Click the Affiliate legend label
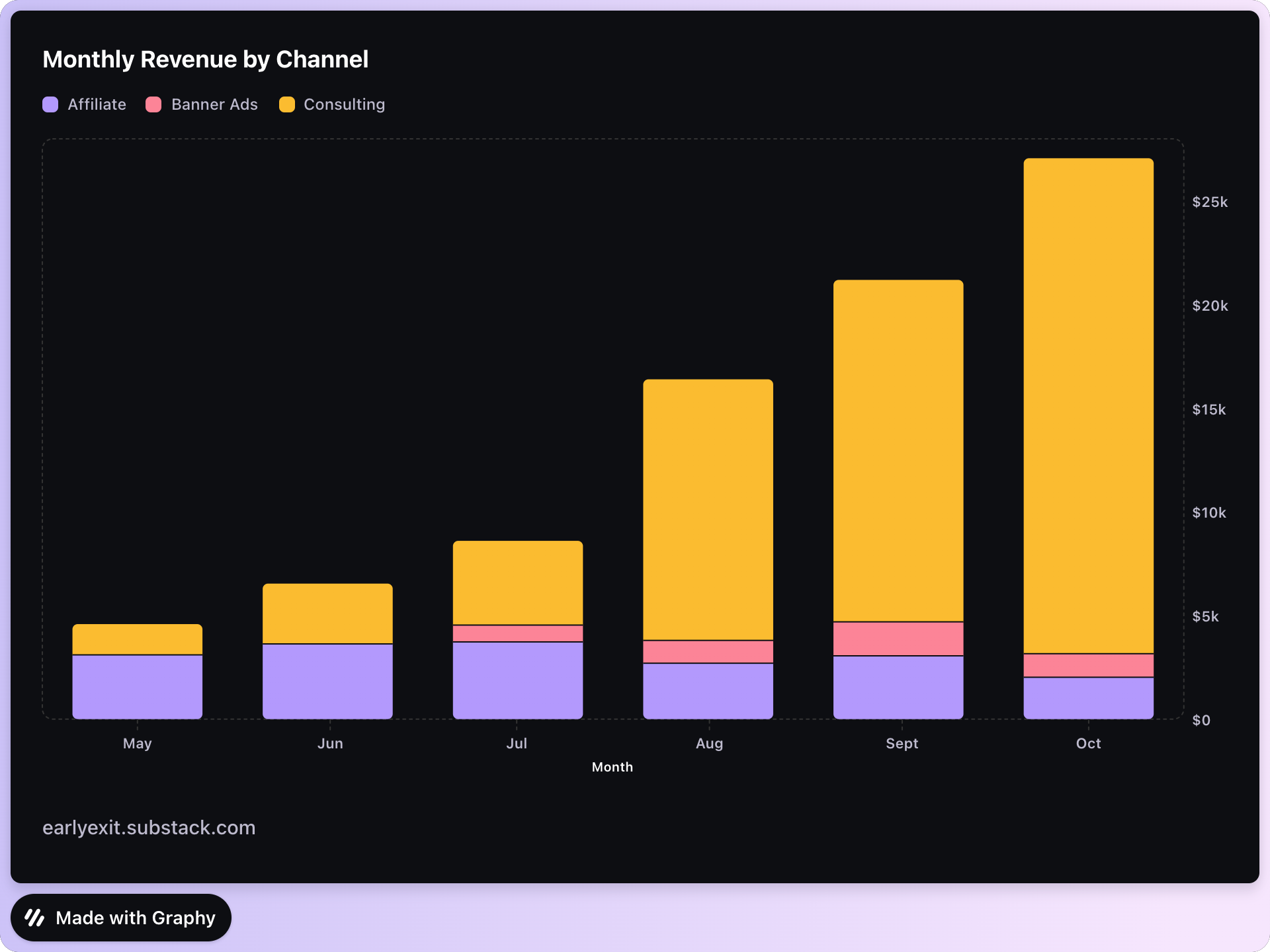 [x=97, y=104]
